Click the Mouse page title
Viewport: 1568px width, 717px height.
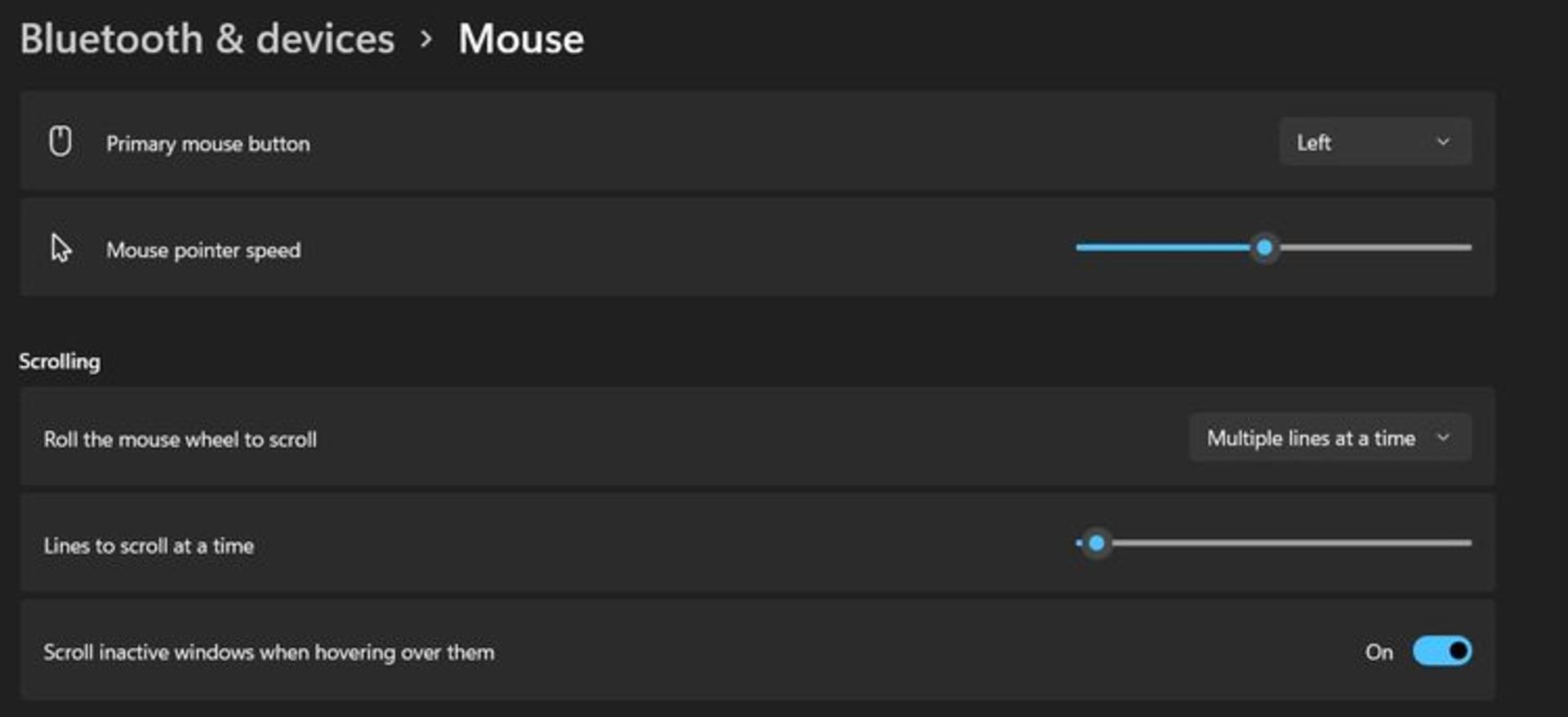(521, 39)
